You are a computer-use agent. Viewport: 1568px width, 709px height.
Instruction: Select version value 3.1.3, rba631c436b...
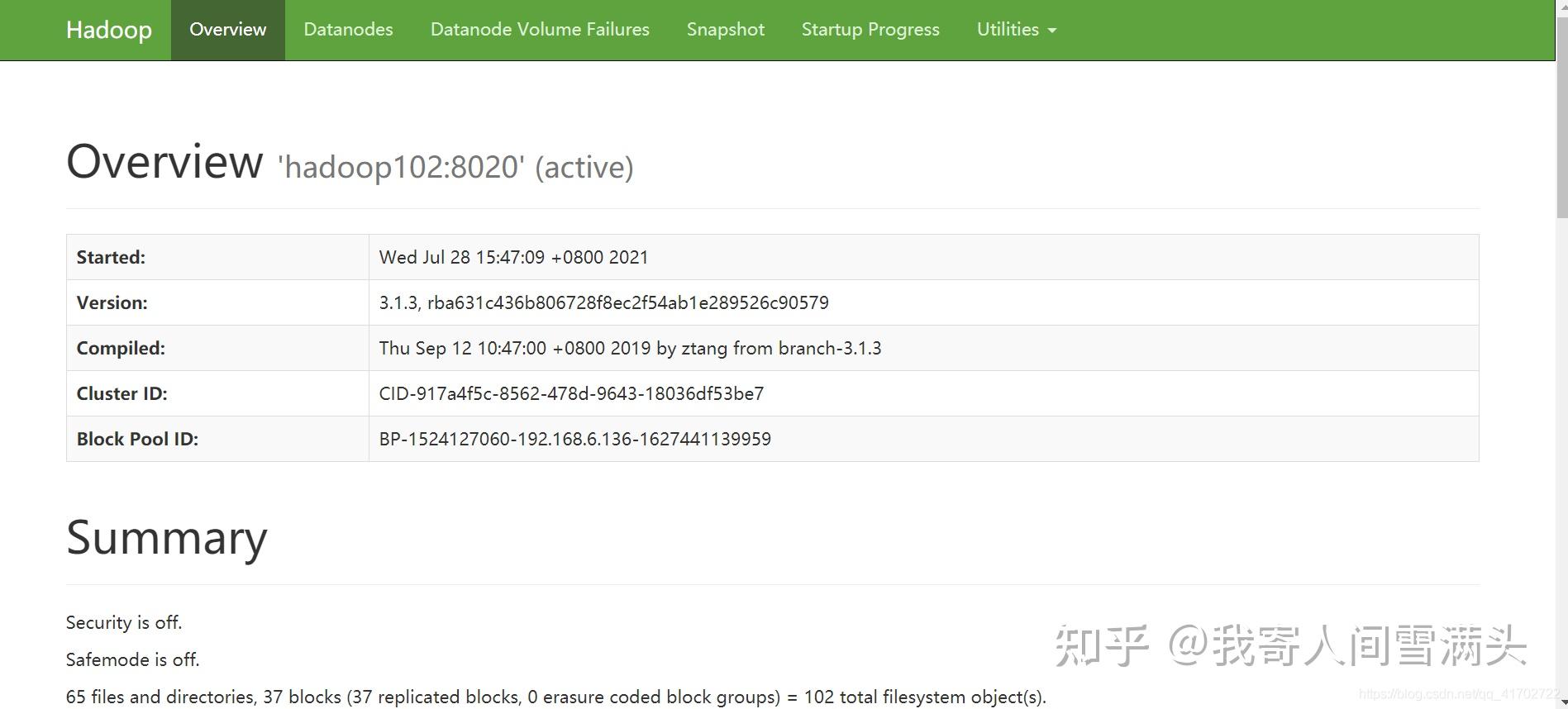click(603, 302)
